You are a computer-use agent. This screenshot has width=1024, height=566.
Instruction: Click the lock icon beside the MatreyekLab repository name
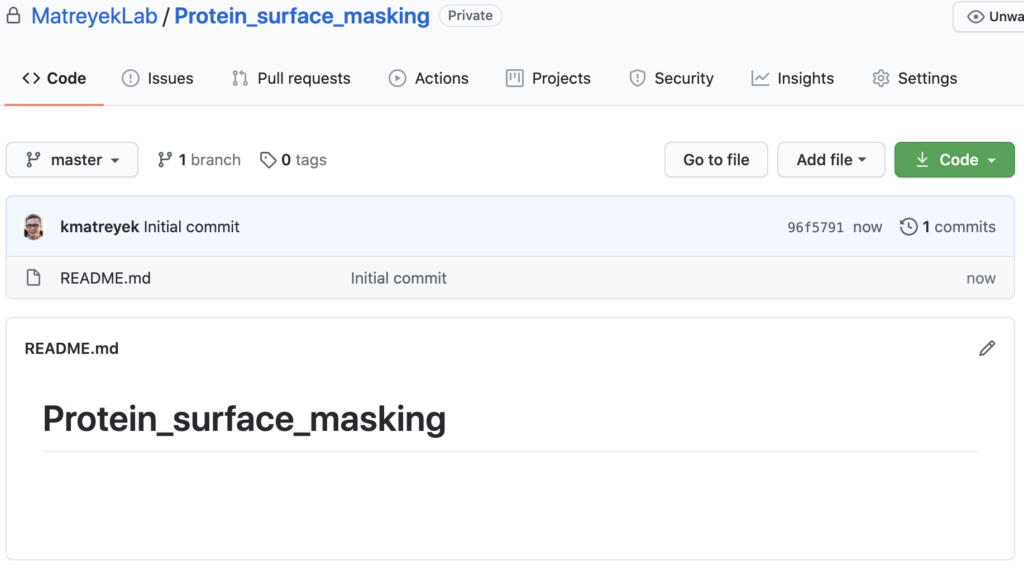pos(13,16)
